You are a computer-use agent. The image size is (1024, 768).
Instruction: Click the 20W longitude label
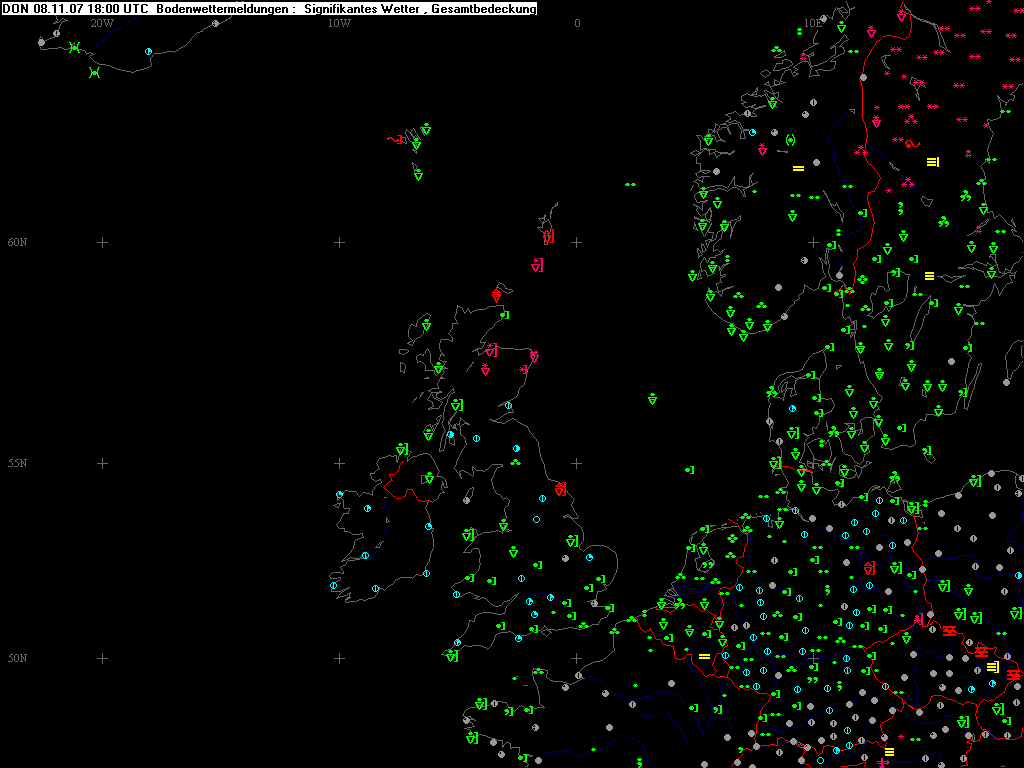(101, 23)
